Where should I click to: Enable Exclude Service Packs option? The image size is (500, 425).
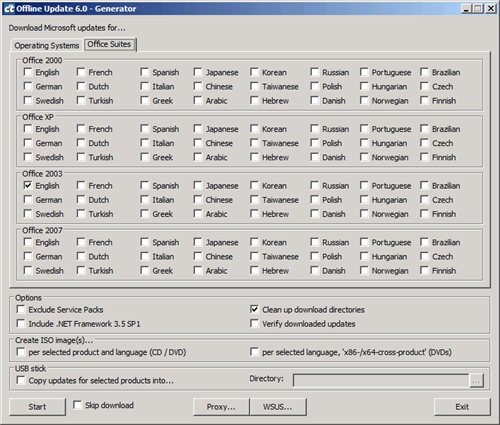pyautogui.click(x=21, y=310)
